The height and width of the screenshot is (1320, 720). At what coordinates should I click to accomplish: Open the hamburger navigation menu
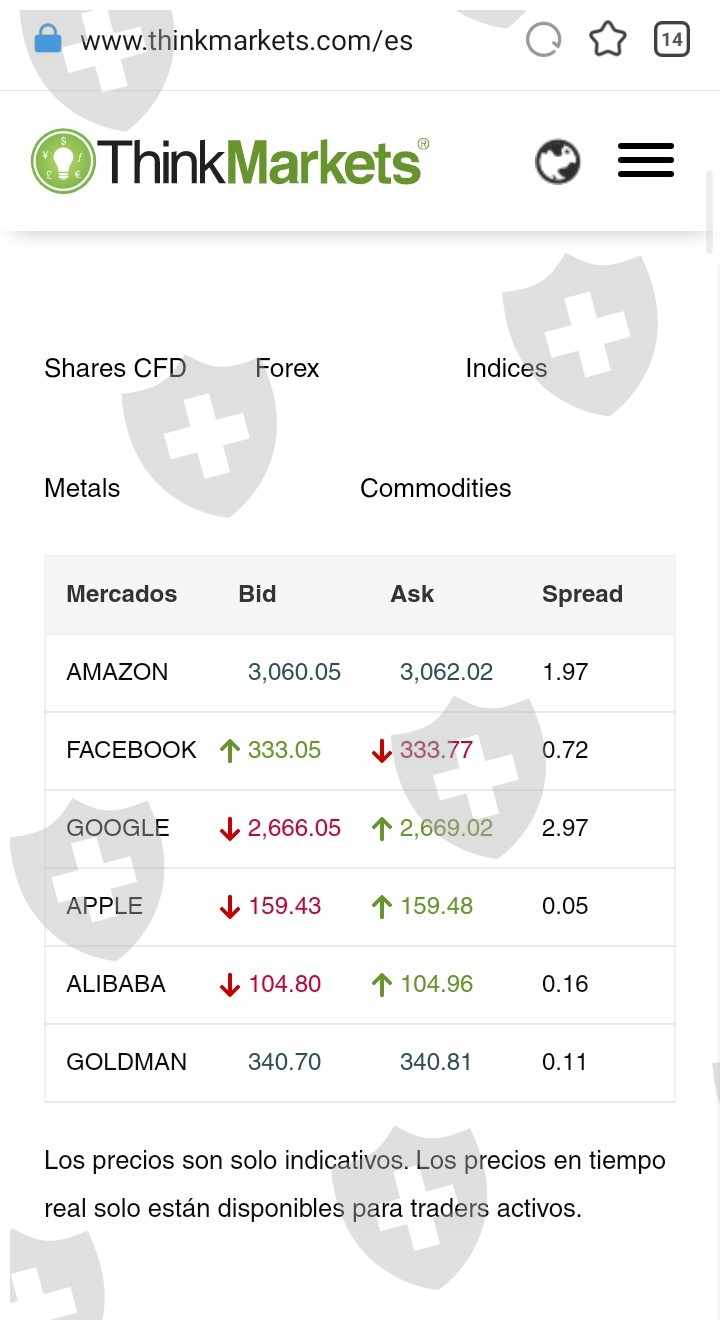pos(645,161)
